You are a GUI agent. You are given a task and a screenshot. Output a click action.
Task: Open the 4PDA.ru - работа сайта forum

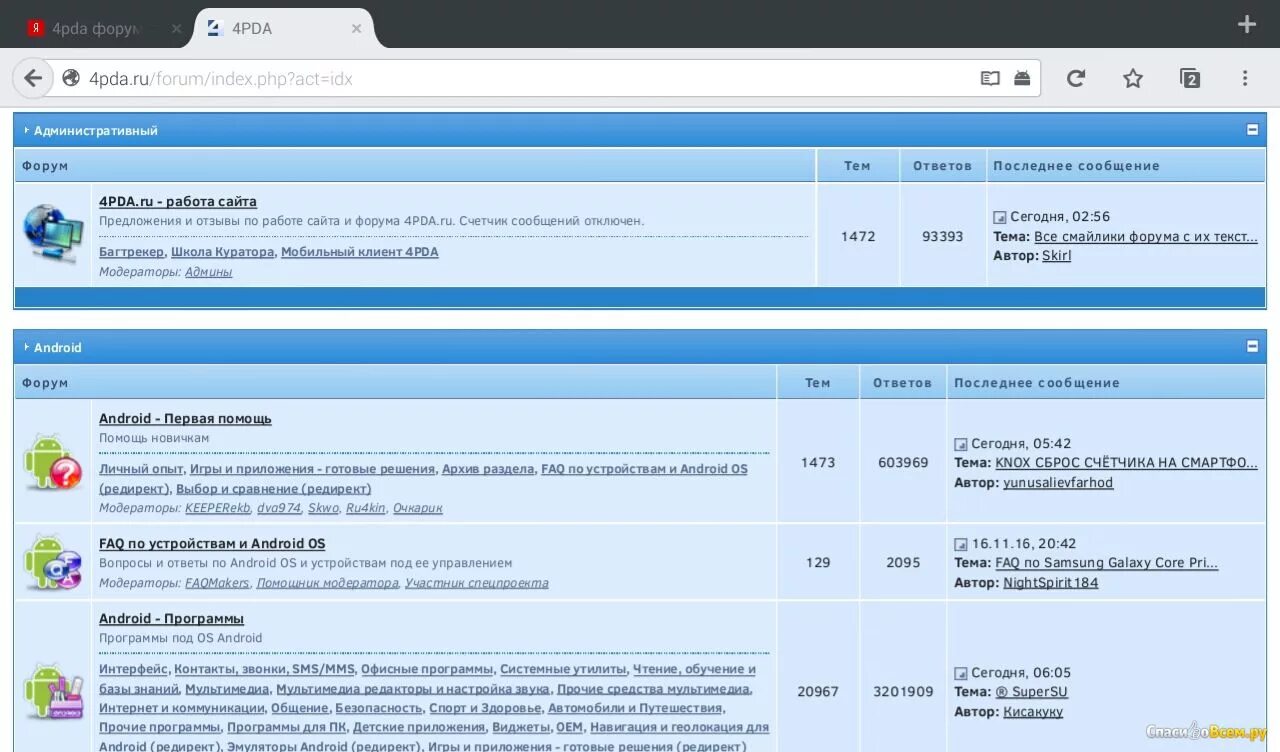pyautogui.click(x=178, y=202)
